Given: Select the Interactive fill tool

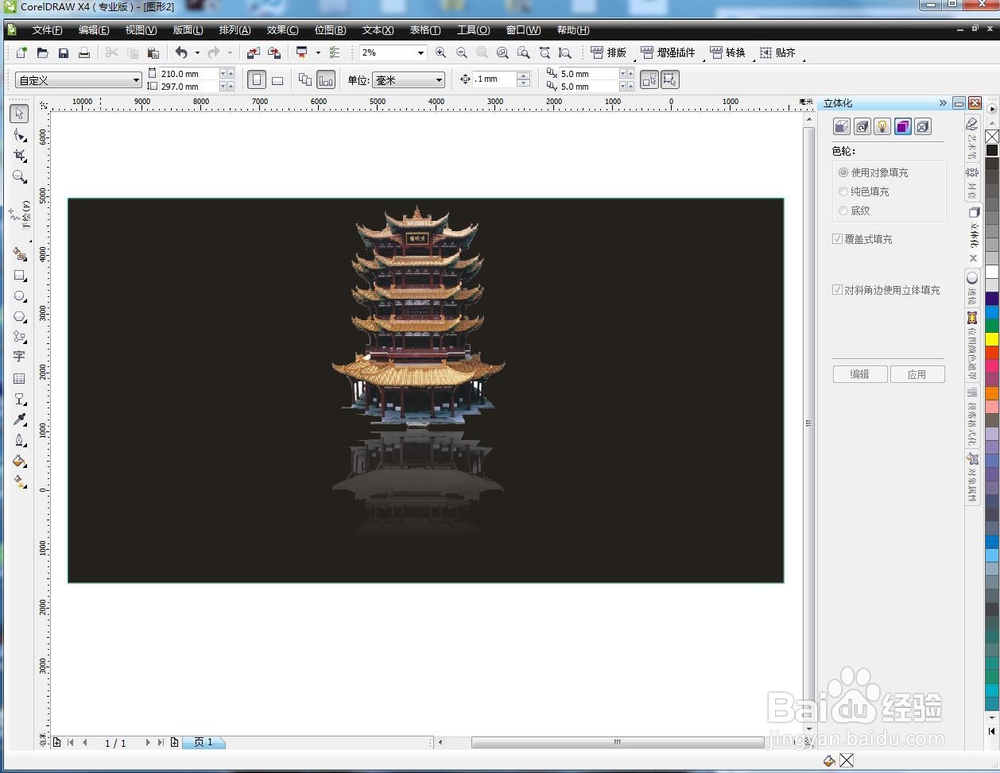Looking at the screenshot, I should [20, 482].
